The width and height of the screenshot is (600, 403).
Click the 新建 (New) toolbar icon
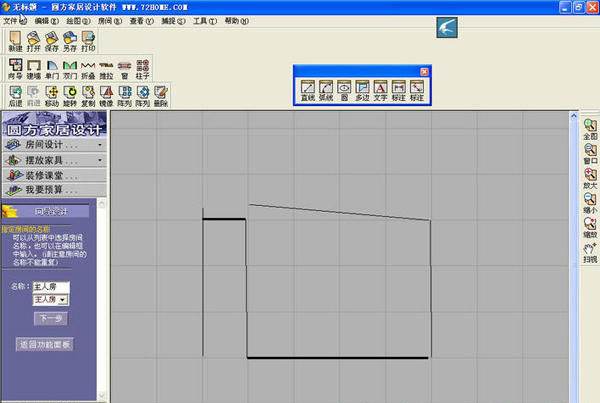(x=15, y=41)
